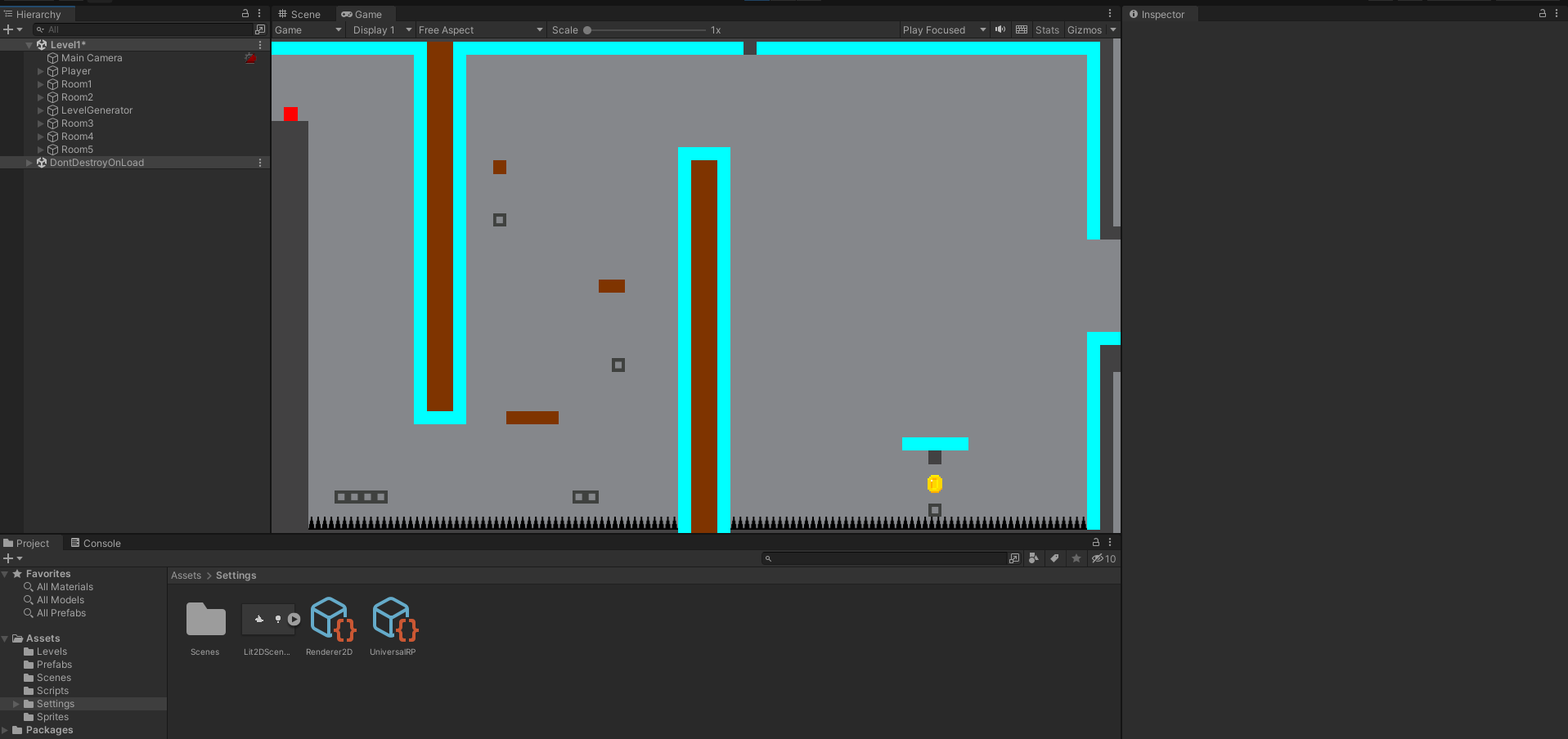The image size is (1568, 739).
Task: Toggle the Stats overlay in Game view
Action: (1047, 29)
